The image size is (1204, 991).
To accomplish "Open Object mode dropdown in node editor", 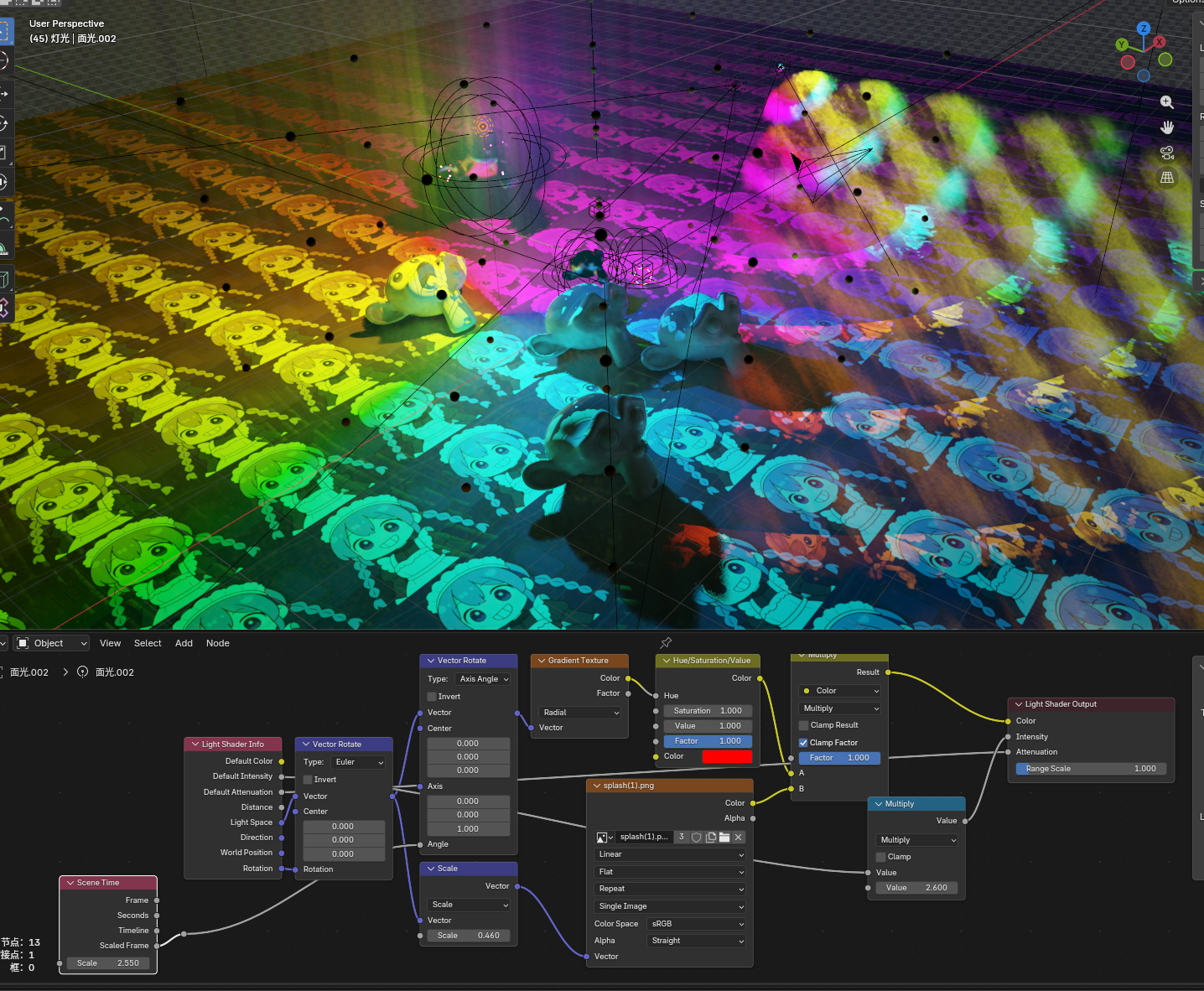I will tap(52, 643).
